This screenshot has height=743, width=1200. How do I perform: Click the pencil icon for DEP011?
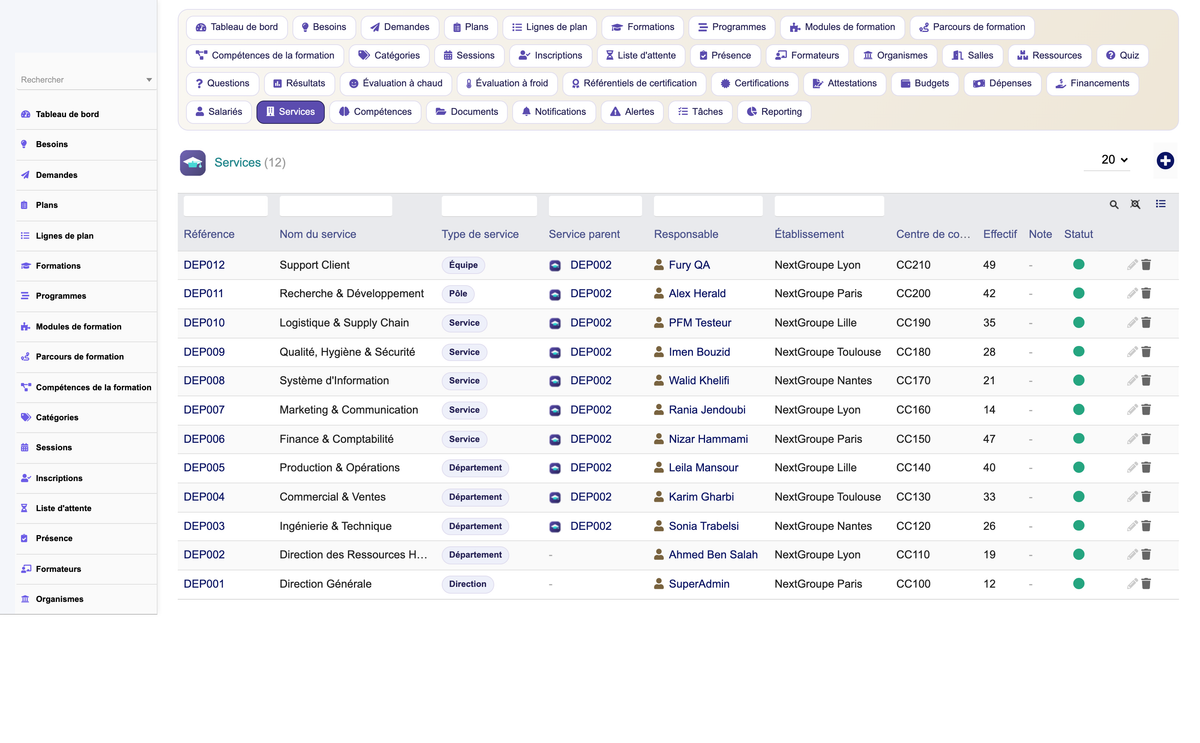(1132, 294)
